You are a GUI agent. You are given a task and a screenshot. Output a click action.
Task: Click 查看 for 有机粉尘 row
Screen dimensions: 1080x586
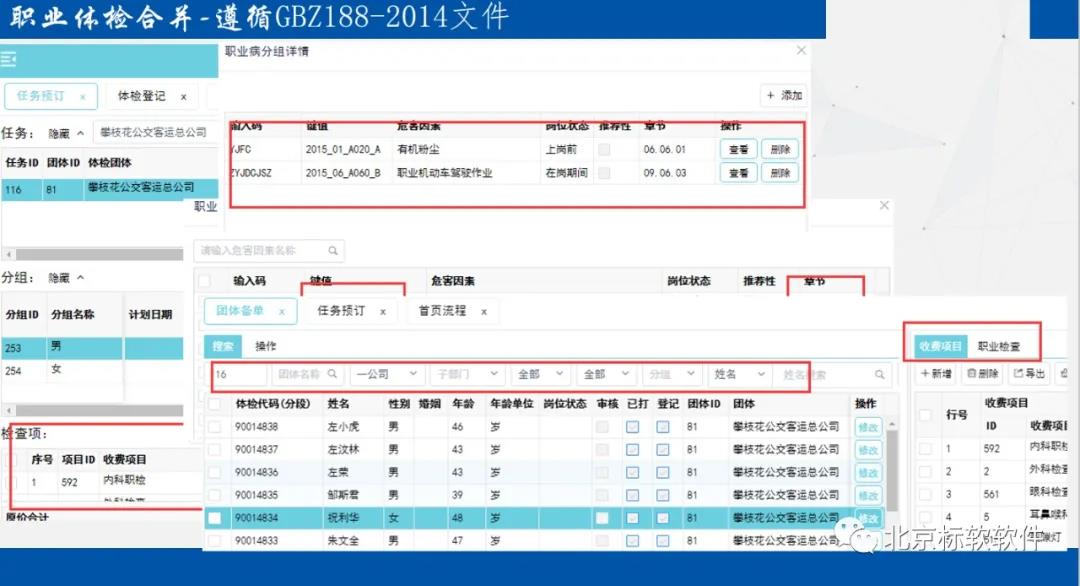click(x=738, y=149)
